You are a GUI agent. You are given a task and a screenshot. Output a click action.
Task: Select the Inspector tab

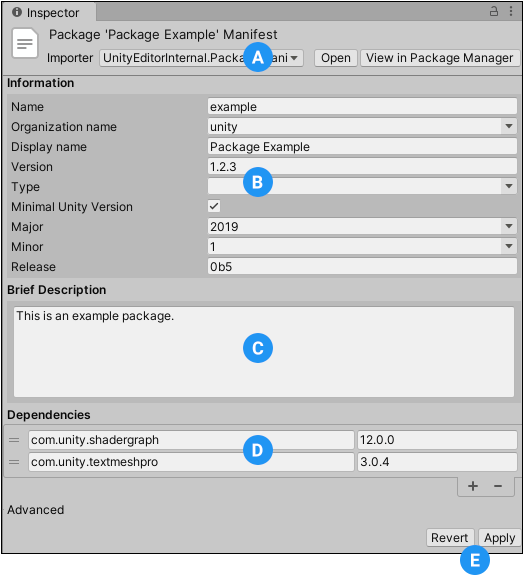coord(49,12)
